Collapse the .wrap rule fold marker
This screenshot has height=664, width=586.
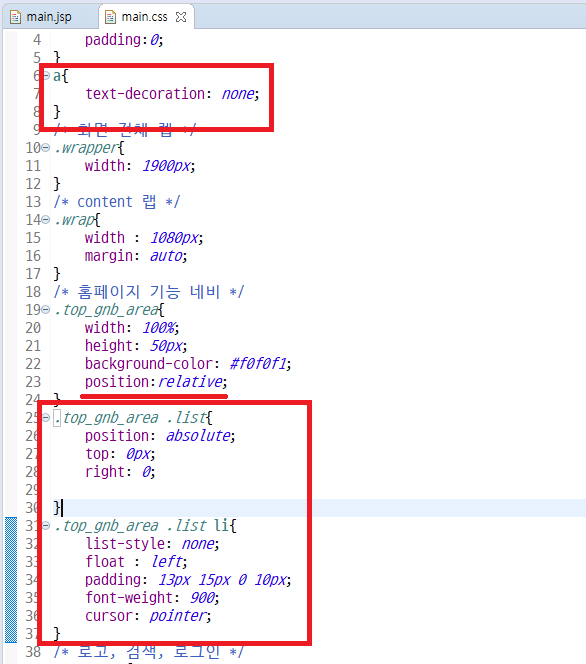[x=46, y=220]
